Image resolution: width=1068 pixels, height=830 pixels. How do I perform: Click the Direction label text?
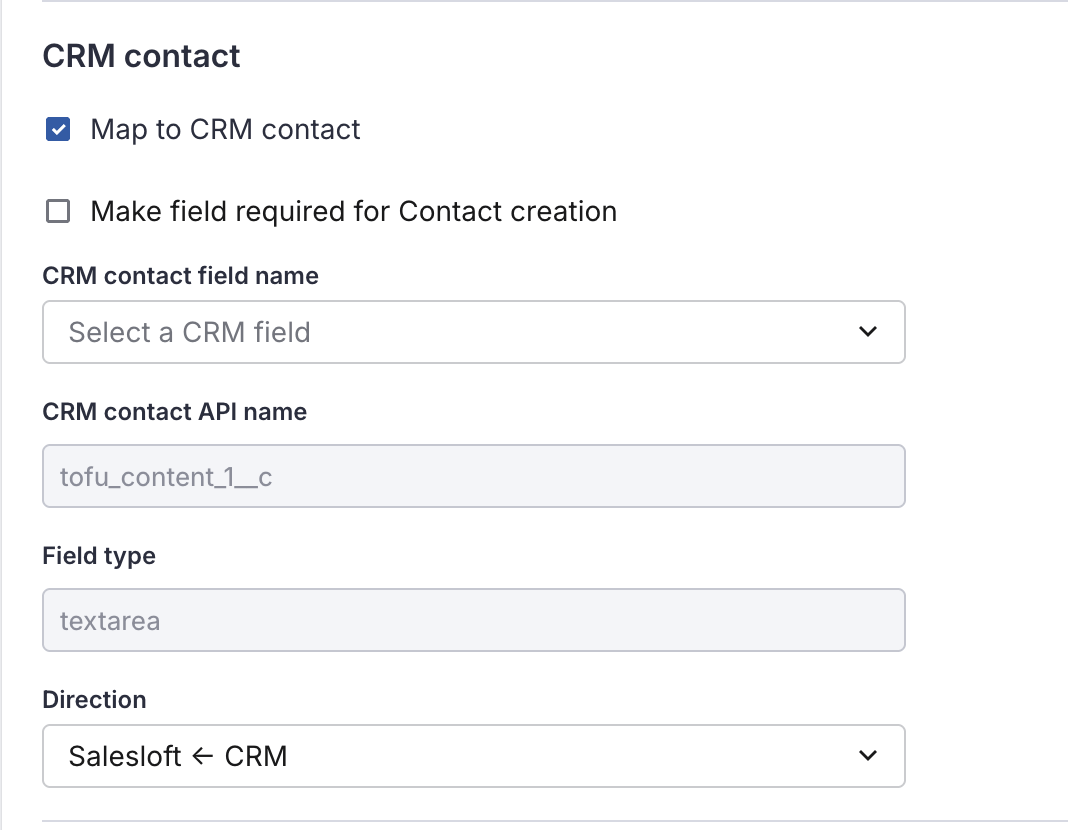click(94, 699)
